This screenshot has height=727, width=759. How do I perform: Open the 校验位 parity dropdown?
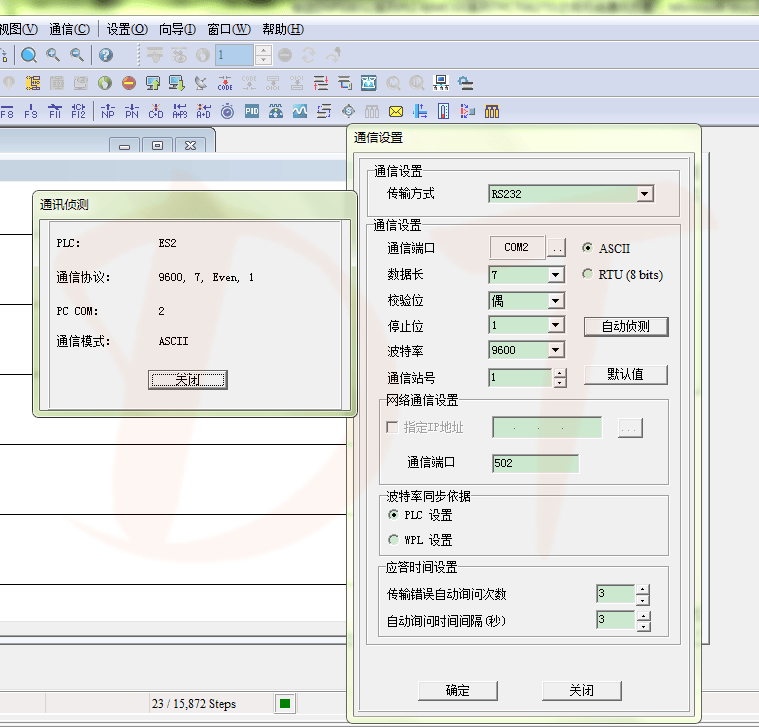(x=556, y=301)
